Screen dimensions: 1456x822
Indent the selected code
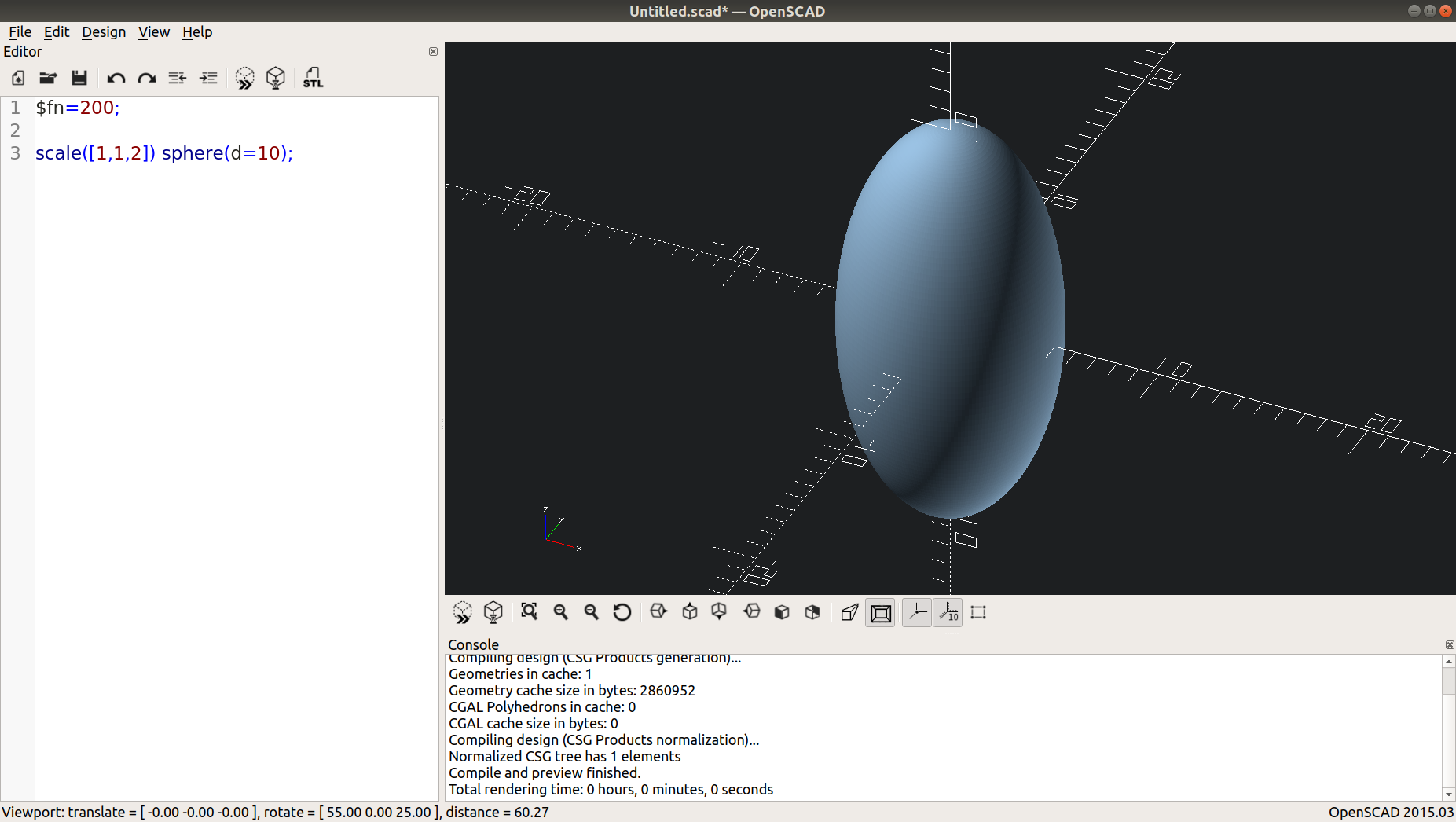(208, 78)
